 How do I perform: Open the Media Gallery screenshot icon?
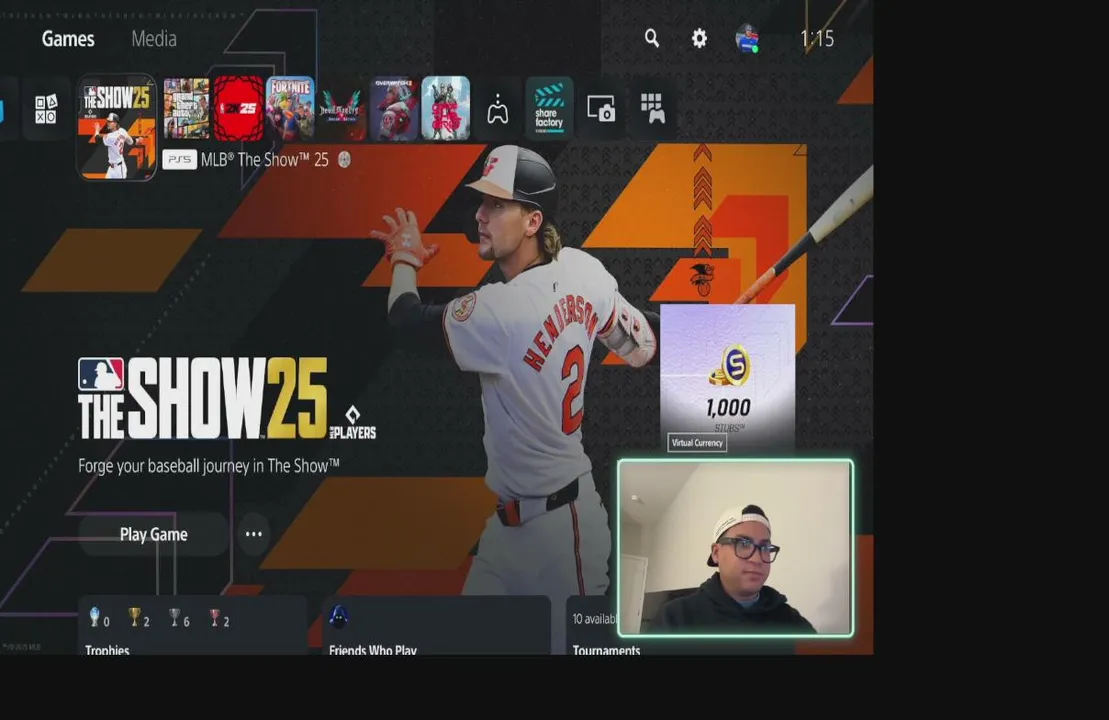[601, 109]
